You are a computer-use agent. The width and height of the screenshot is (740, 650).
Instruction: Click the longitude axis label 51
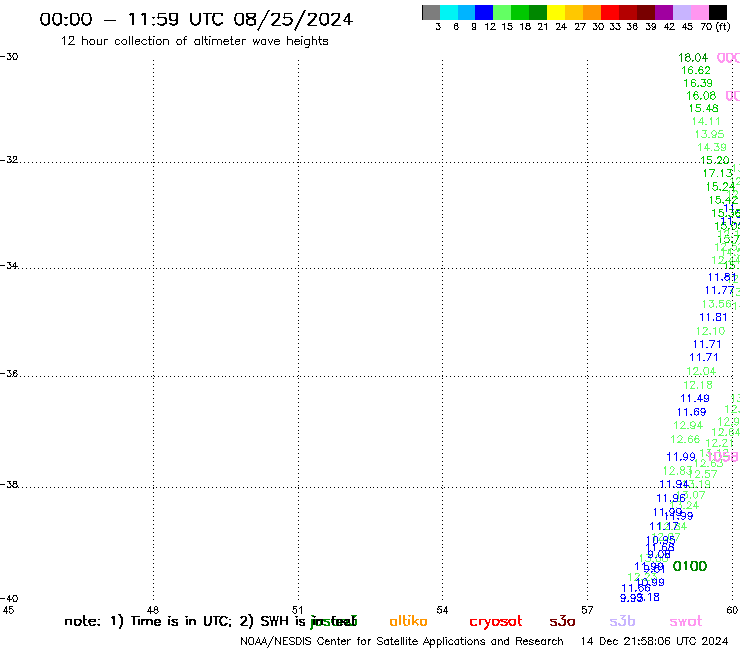pyautogui.click(x=297, y=610)
